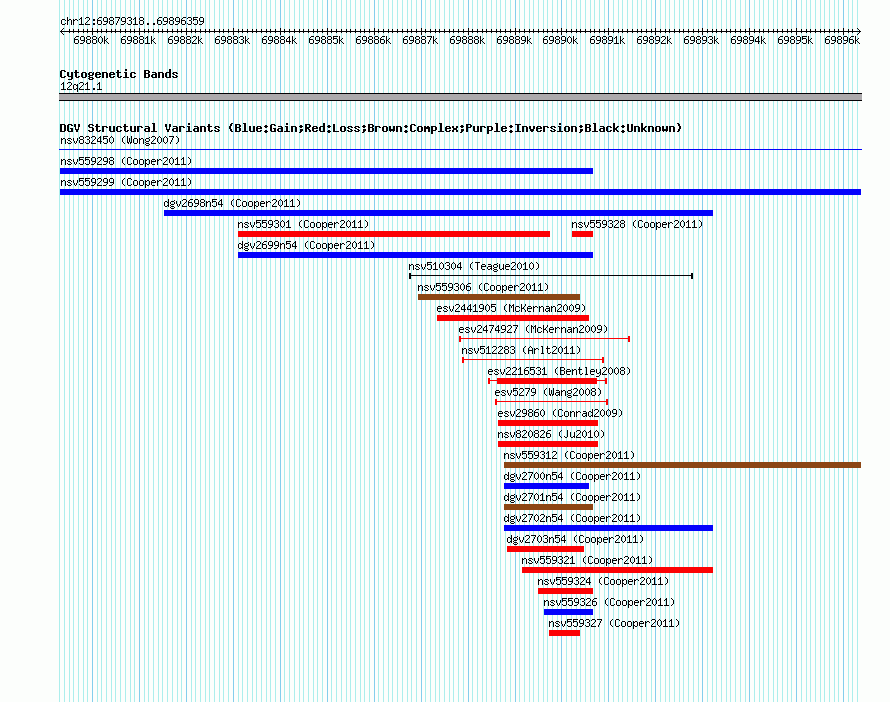
Task: Click esv2216531 (Bentley2008) label
Action: (559, 371)
